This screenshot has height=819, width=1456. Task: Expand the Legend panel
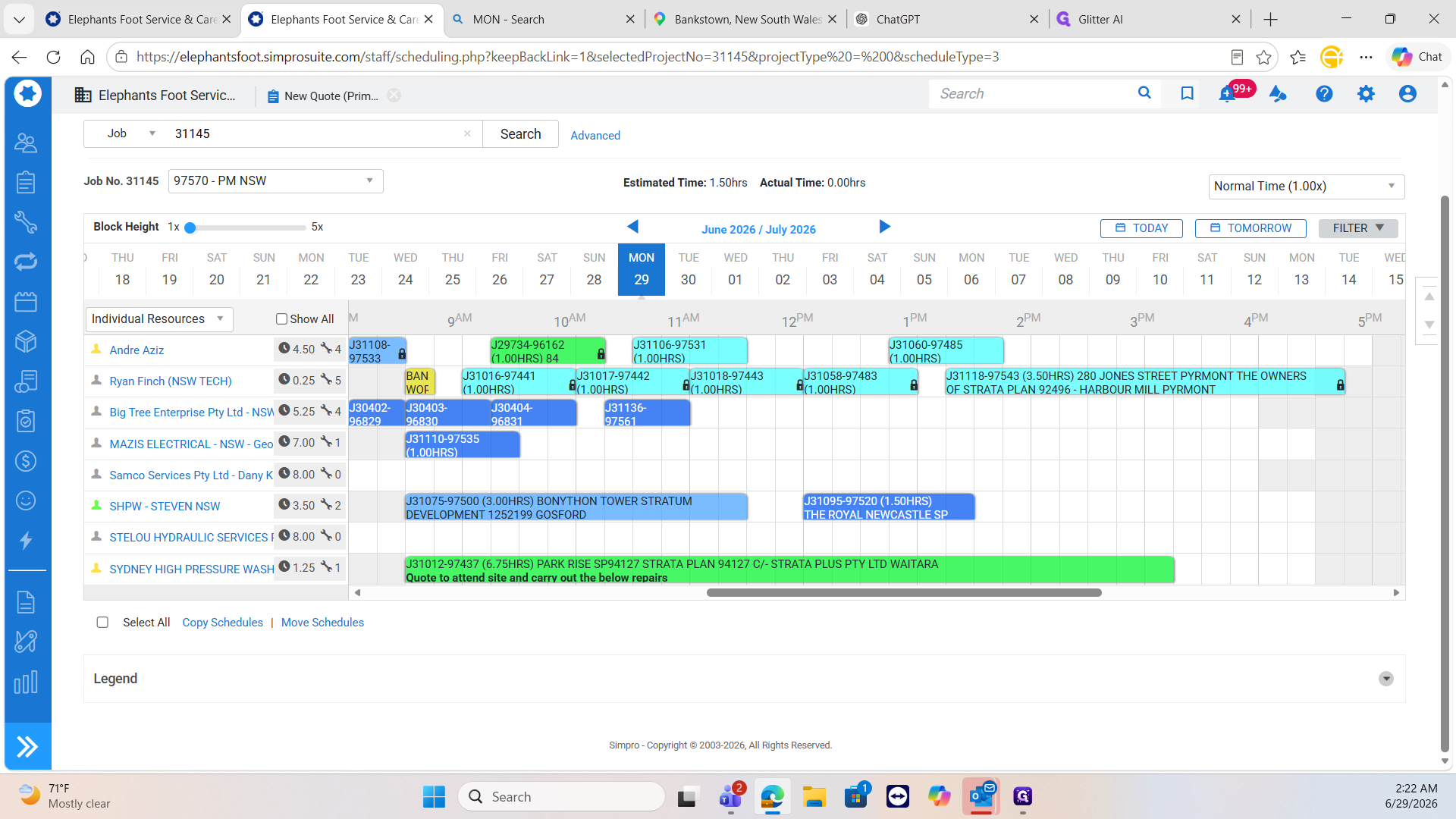pos(1385,679)
